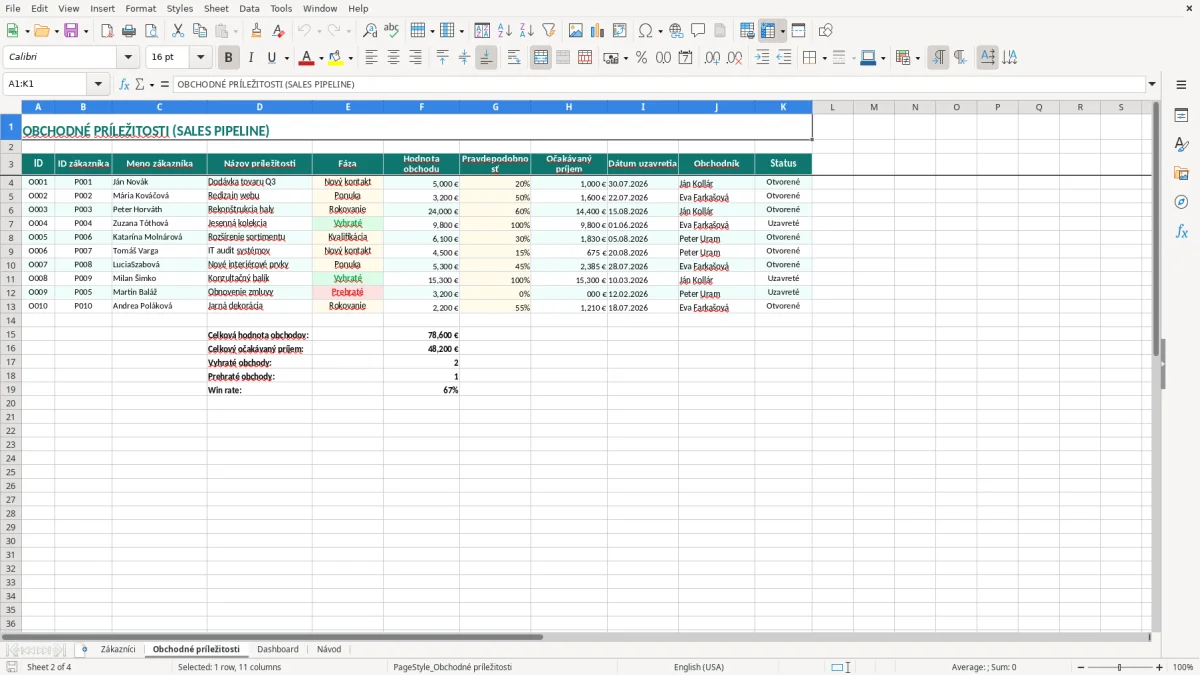
Task: Open the Font Size dropdown list
Action: tap(201, 58)
